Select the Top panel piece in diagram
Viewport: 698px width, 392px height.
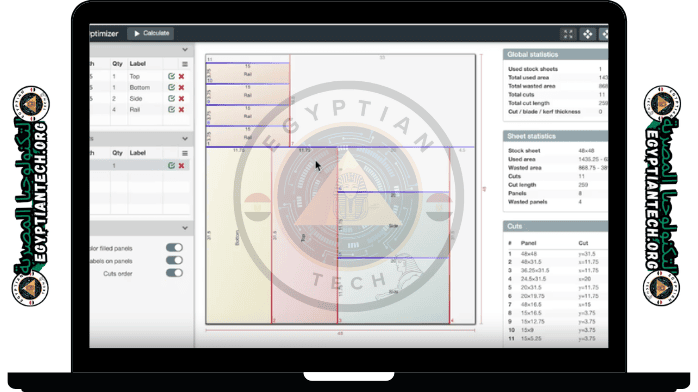pyautogui.click(x=304, y=236)
